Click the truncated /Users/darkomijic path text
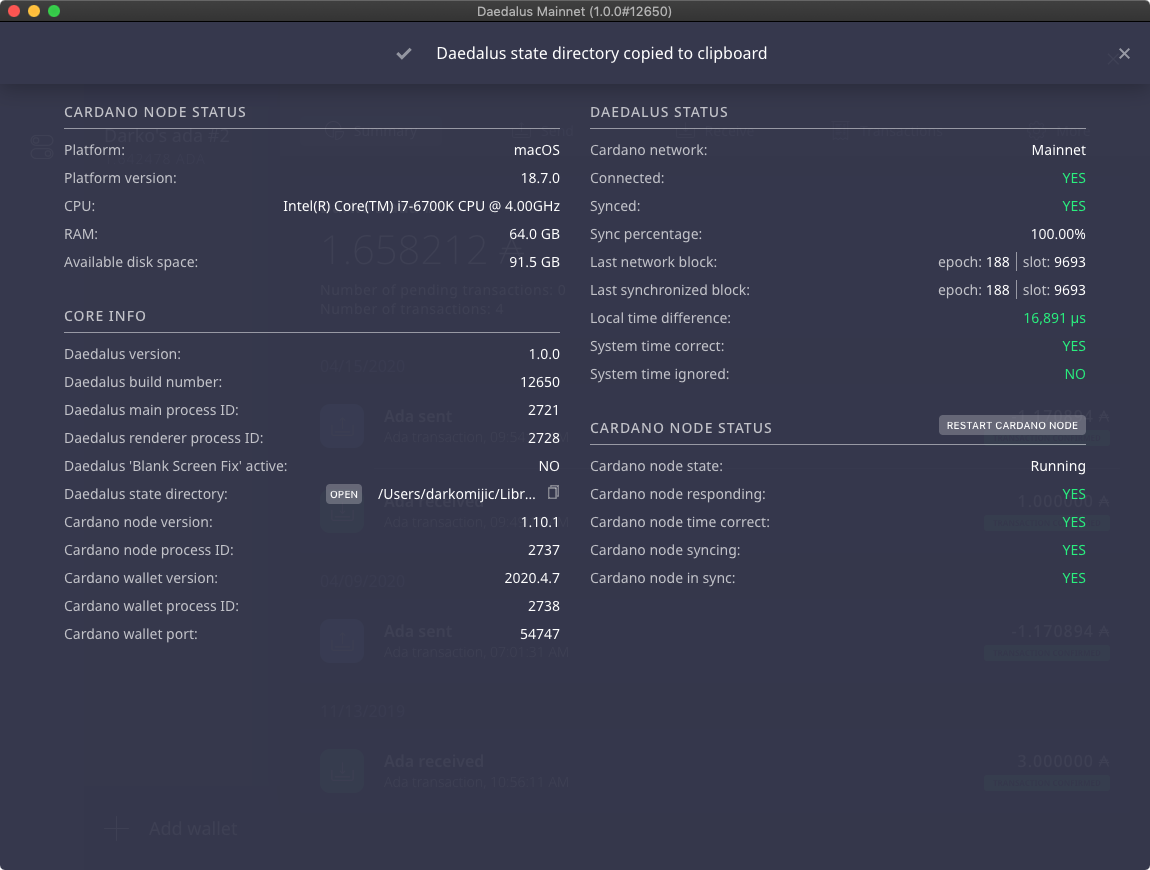 (x=456, y=494)
